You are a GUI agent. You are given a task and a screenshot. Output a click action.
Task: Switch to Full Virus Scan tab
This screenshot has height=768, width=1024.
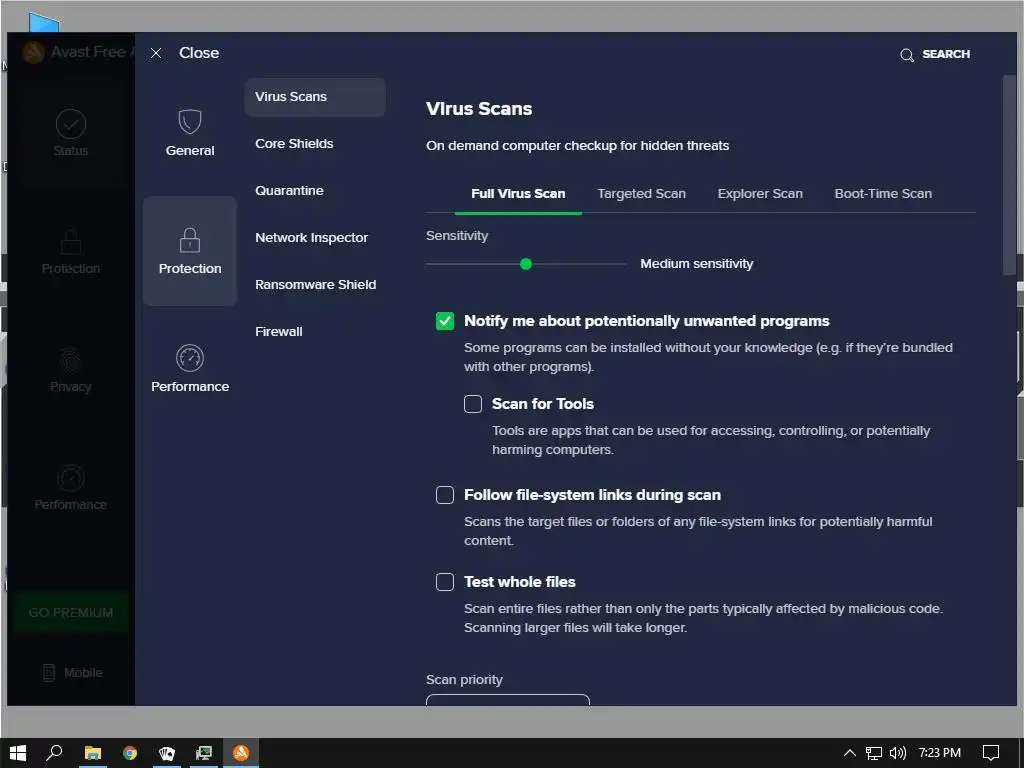518,194
